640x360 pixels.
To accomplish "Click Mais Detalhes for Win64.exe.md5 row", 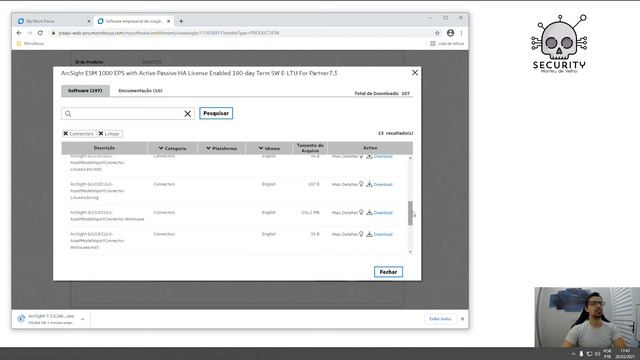I will coord(344,234).
